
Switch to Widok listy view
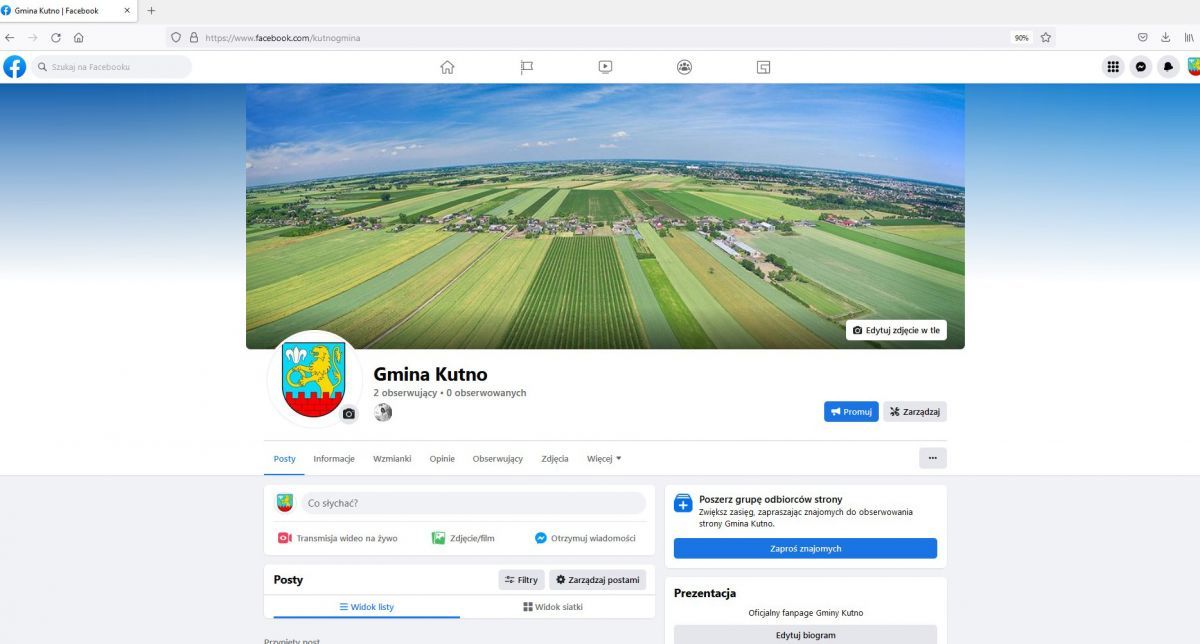[x=367, y=607]
